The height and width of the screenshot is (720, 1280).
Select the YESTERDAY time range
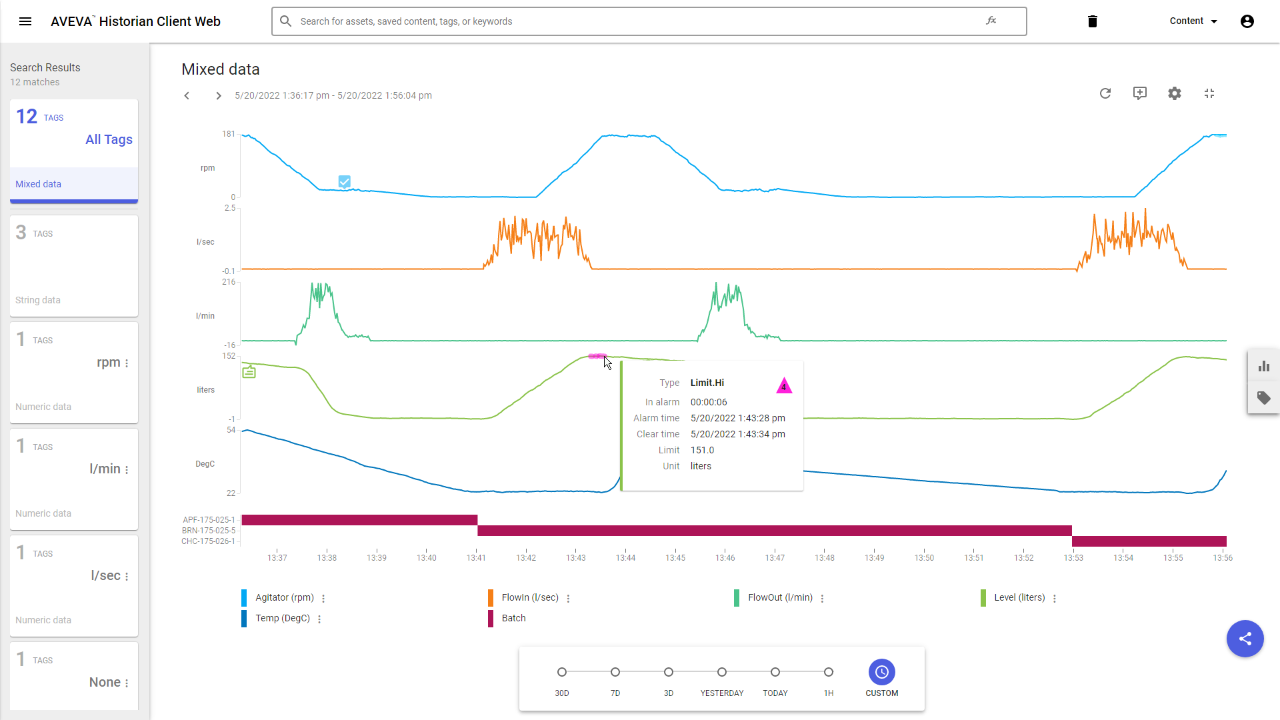pyautogui.click(x=722, y=672)
